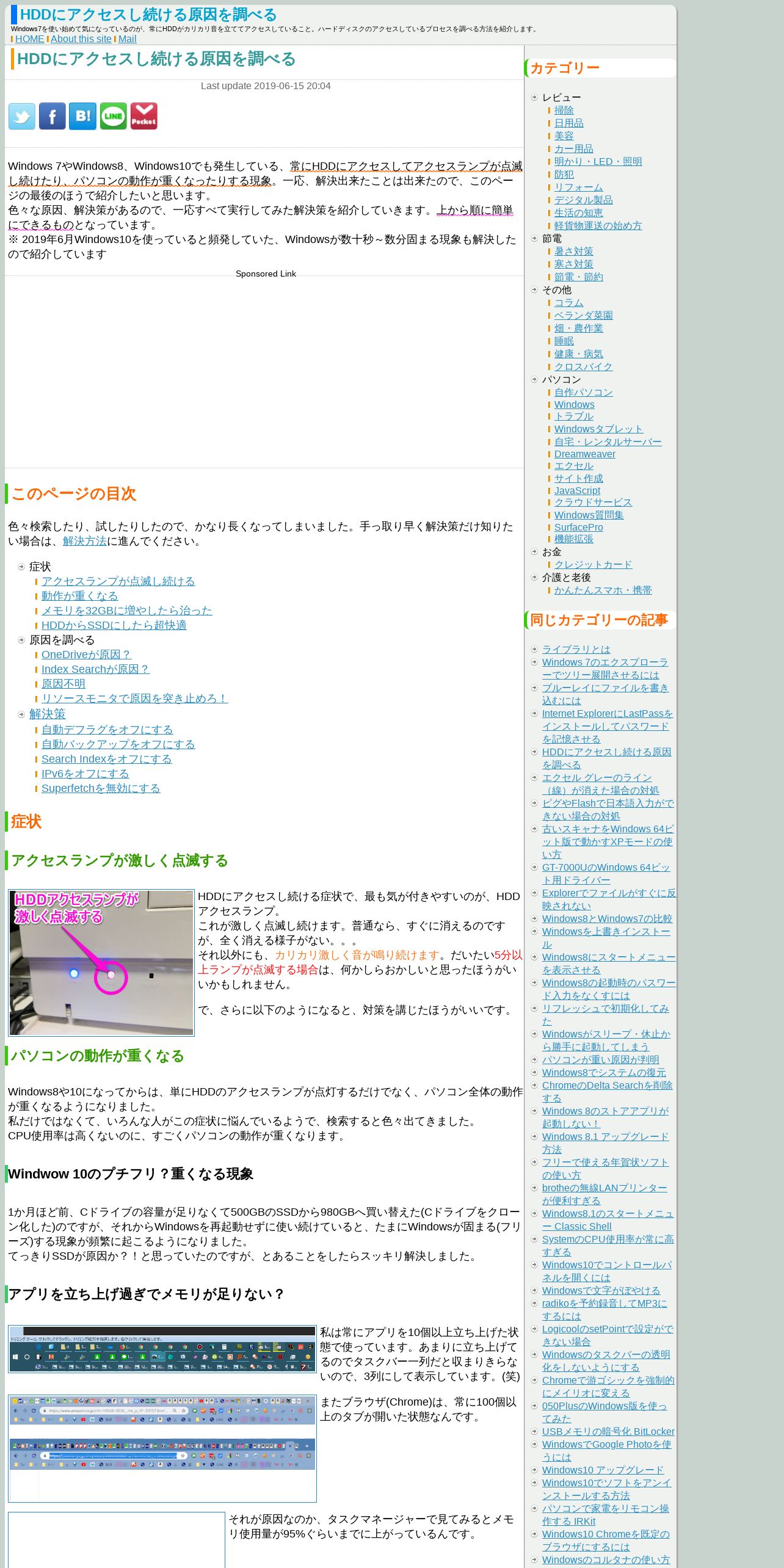The image size is (784, 1568).
Task: Click the Mail link in the header
Action: [127, 39]
